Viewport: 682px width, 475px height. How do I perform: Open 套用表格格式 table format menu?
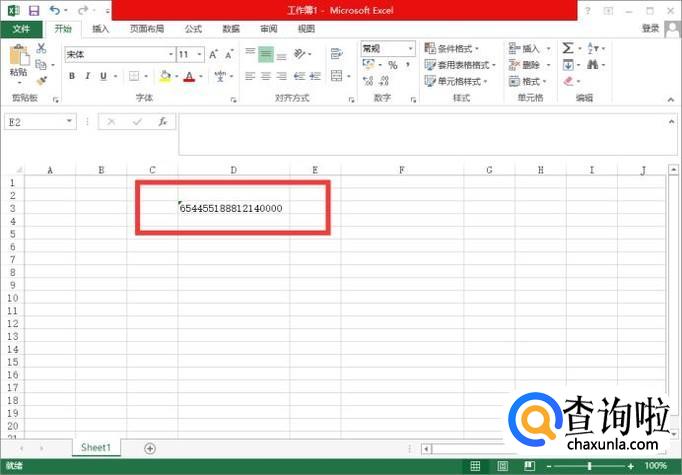pyautogui.click(x=460, y=65)
